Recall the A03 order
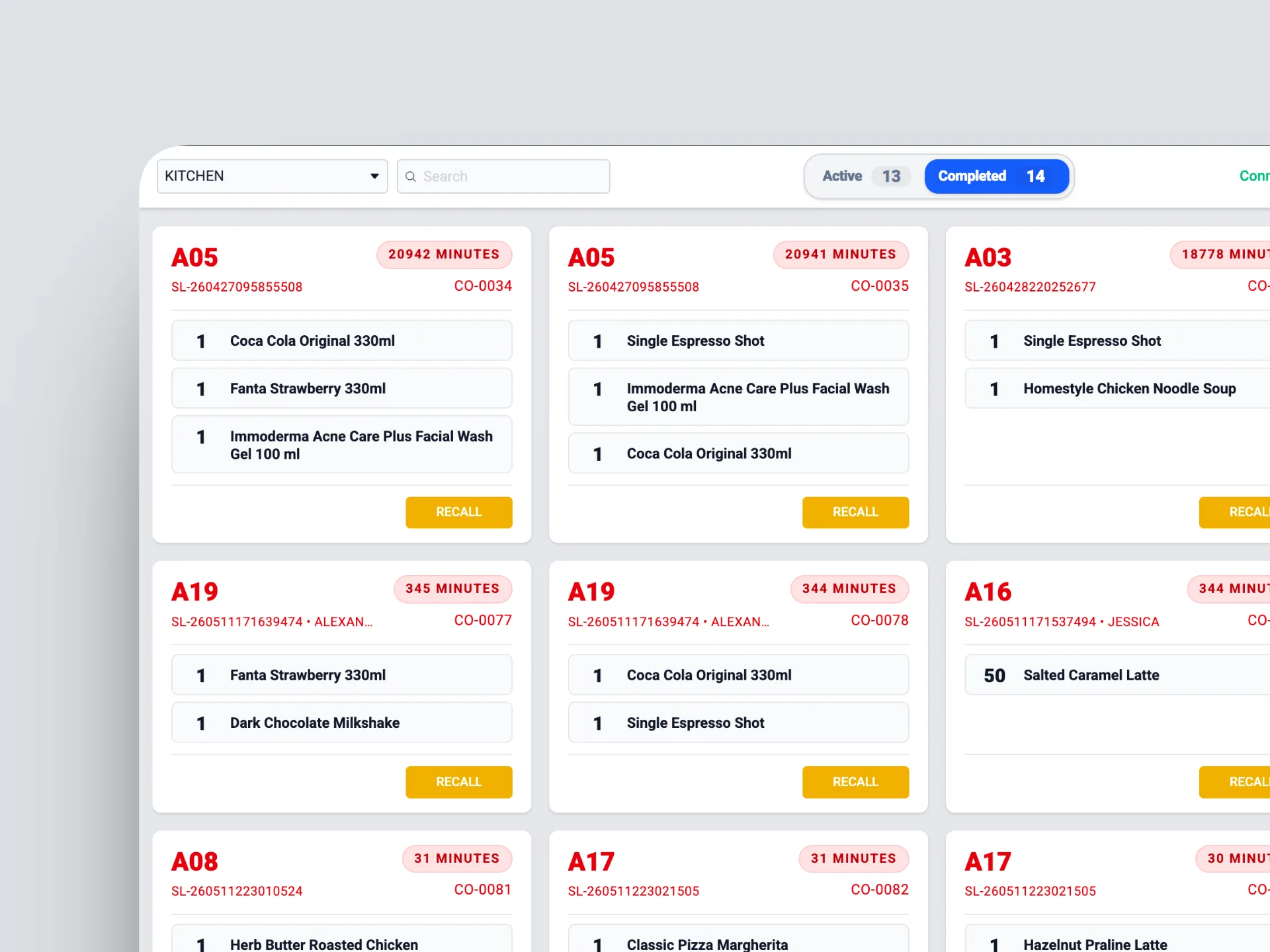This screenshot has height=952, width=1270. (x=1235, y=512)
